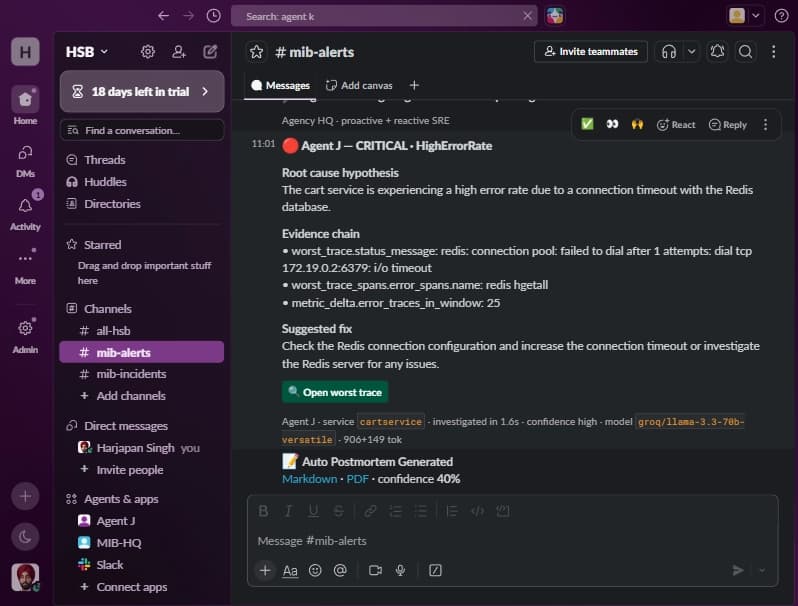The image size is (798, 606).
Task: Start a huddle with headphones icon
Action: [x=669, y=52]
